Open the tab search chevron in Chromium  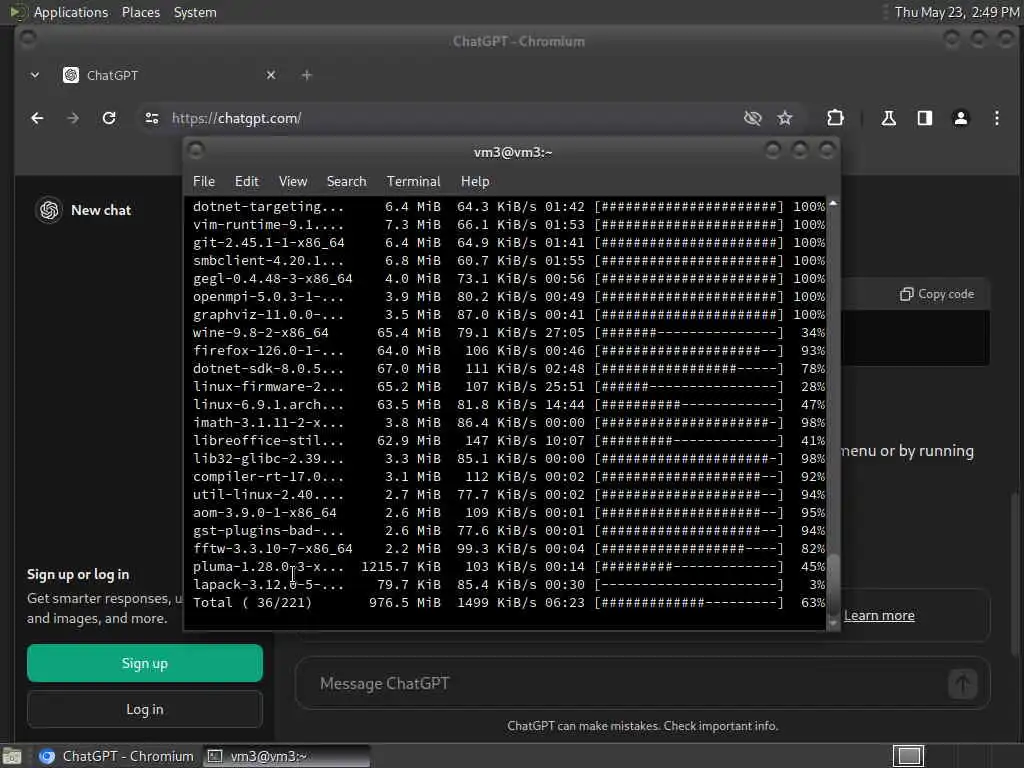coord(35,75)
